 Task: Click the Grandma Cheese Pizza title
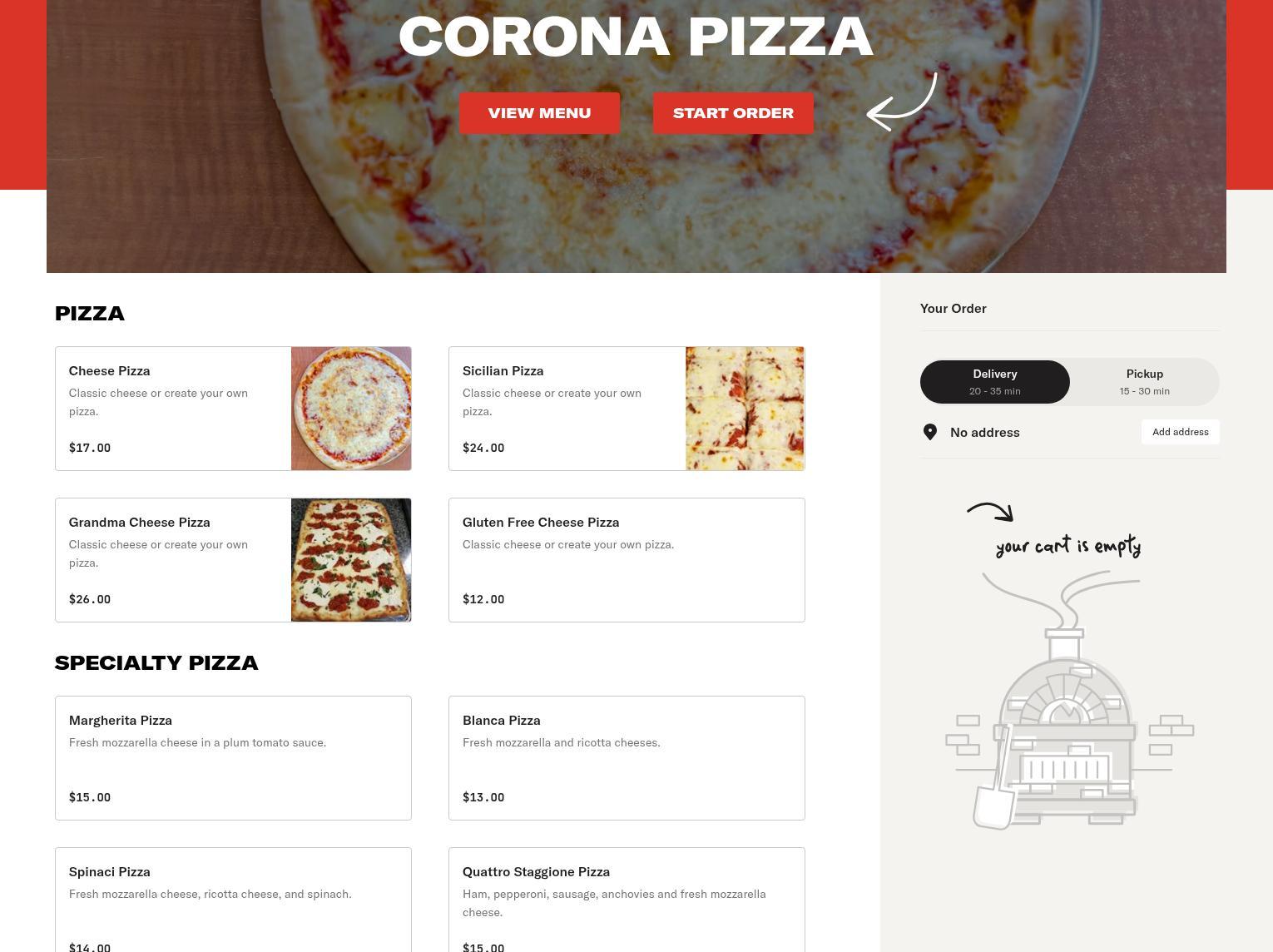tap(139, 523)
